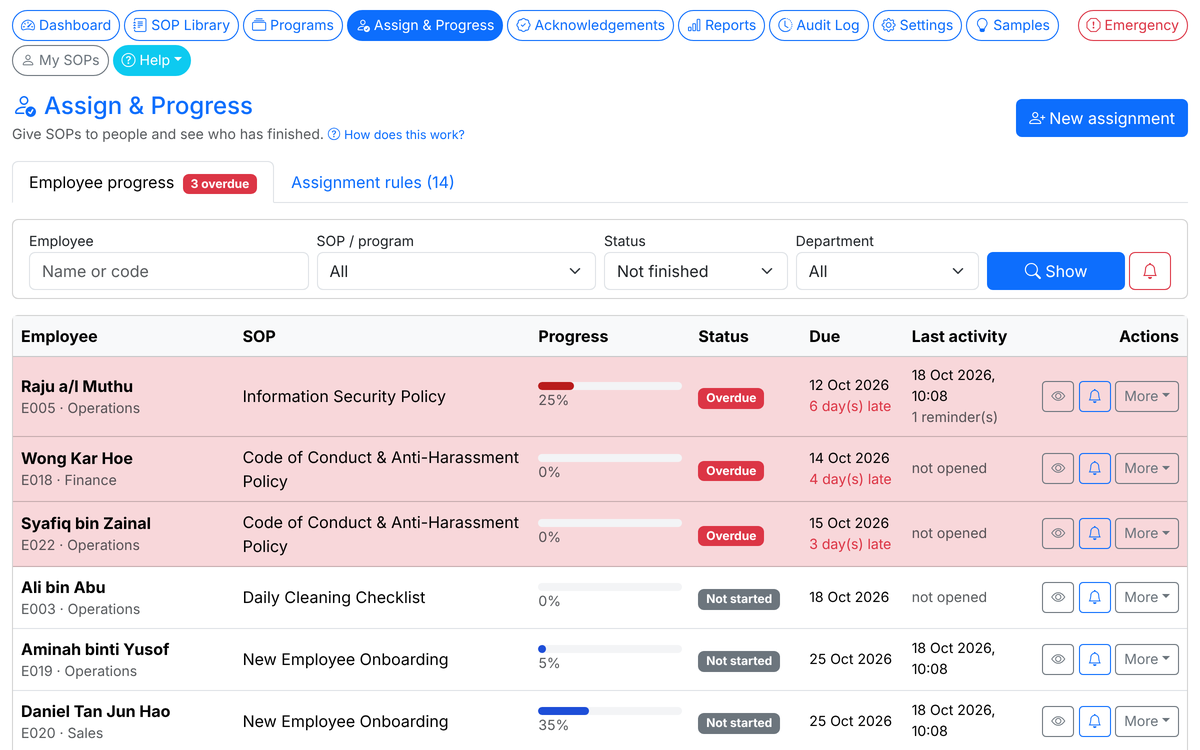This screenshot has height=750, width=1200.
Task: Open the Status filter showing Not finished
Action: [x=696, y=271]
